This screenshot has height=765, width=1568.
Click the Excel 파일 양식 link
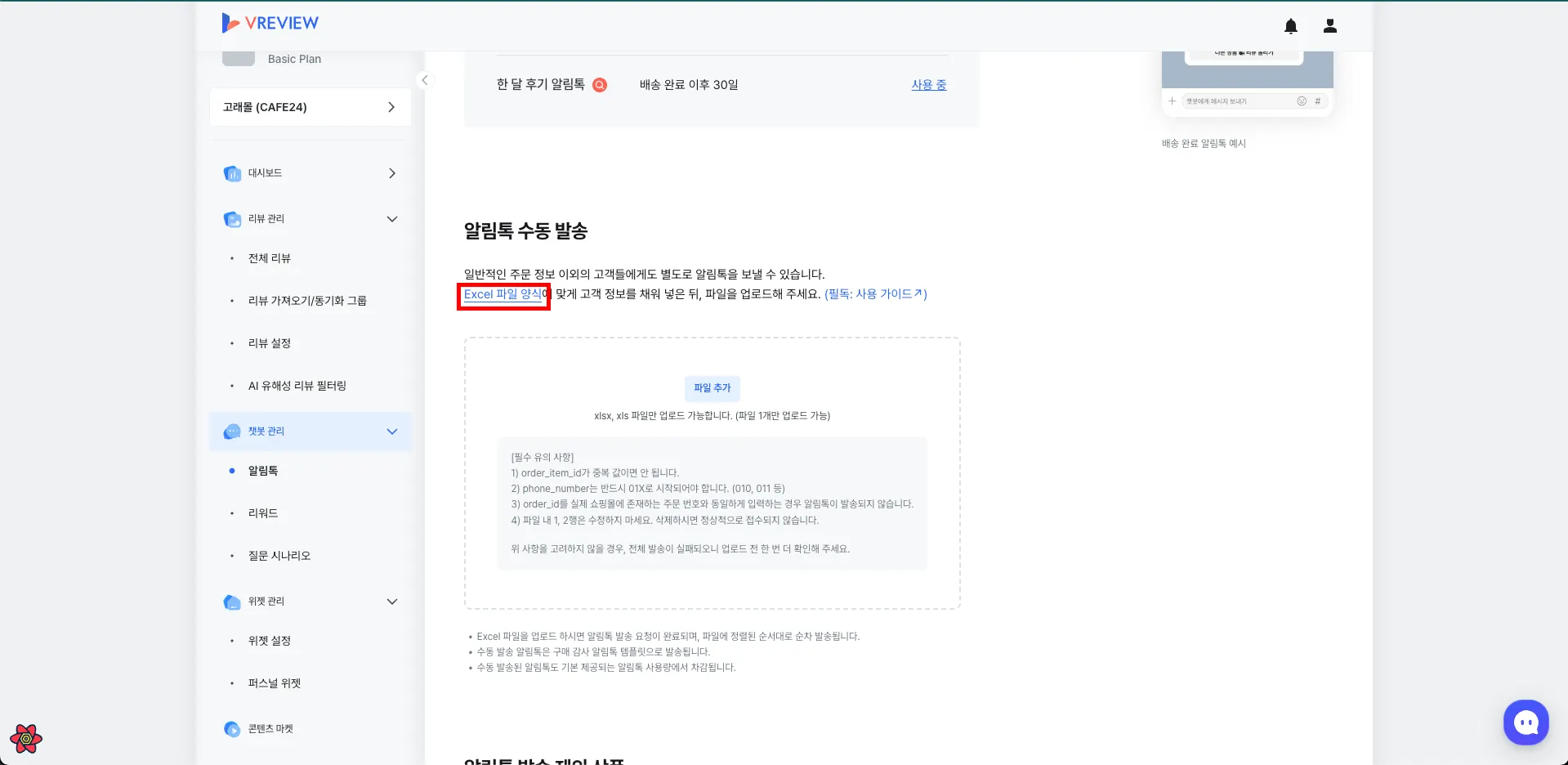503,294
